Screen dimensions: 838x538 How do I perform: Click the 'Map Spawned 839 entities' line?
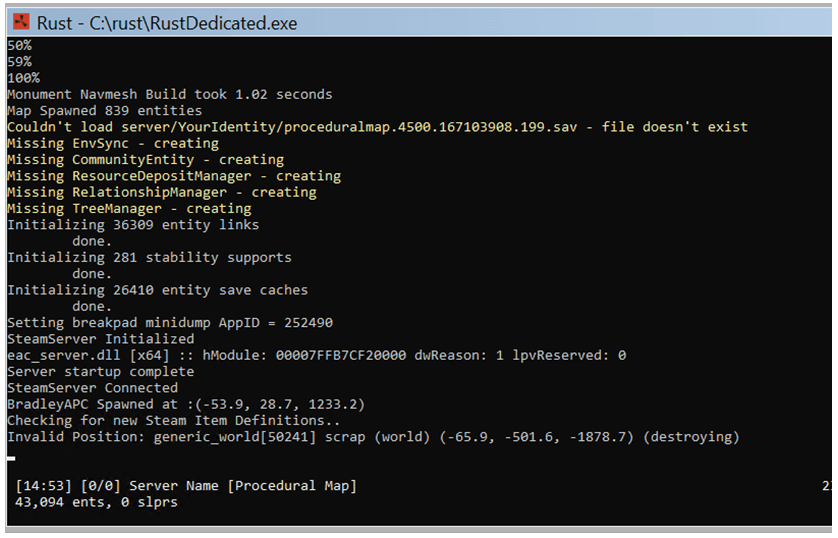[104, 111]
